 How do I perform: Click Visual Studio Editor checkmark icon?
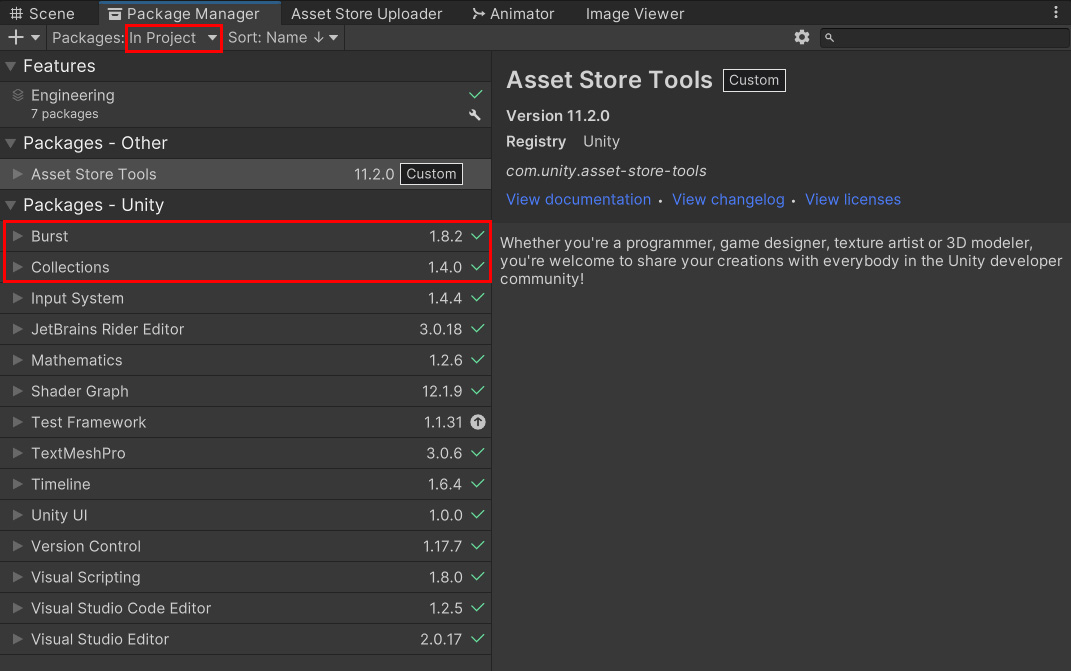point(477,638)
